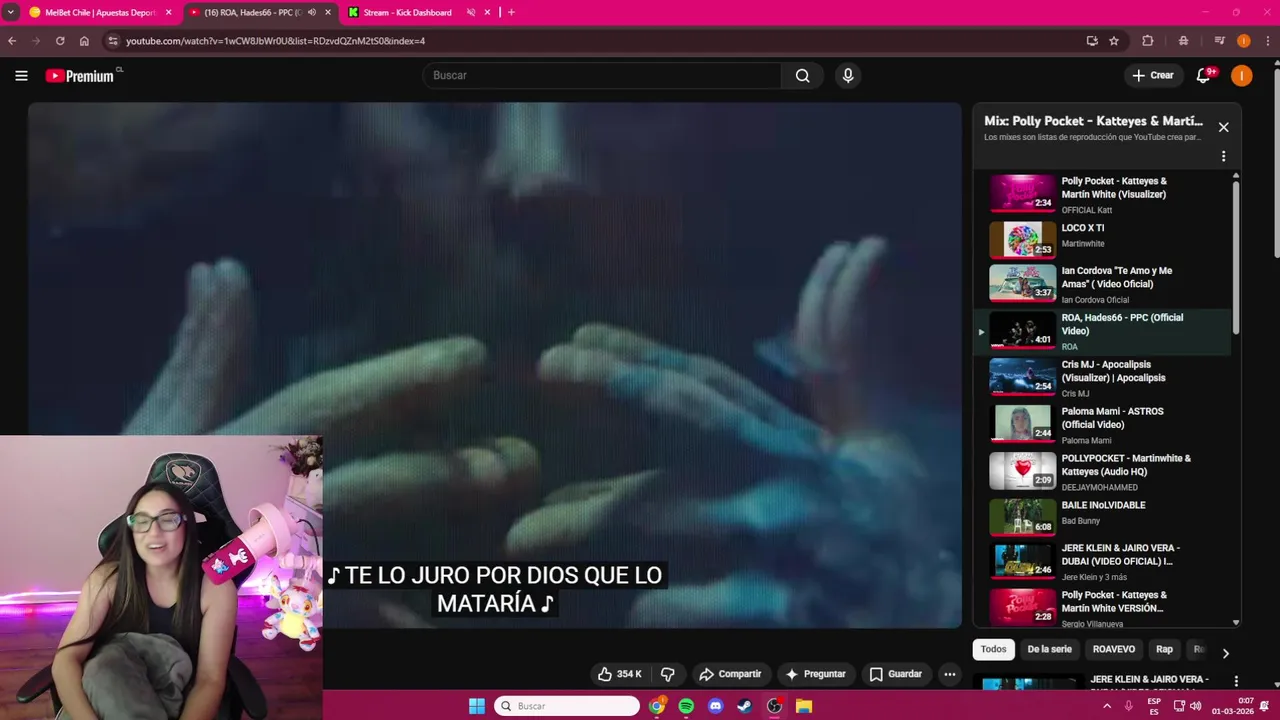Open the Windows Start menu

click(477, 706)
